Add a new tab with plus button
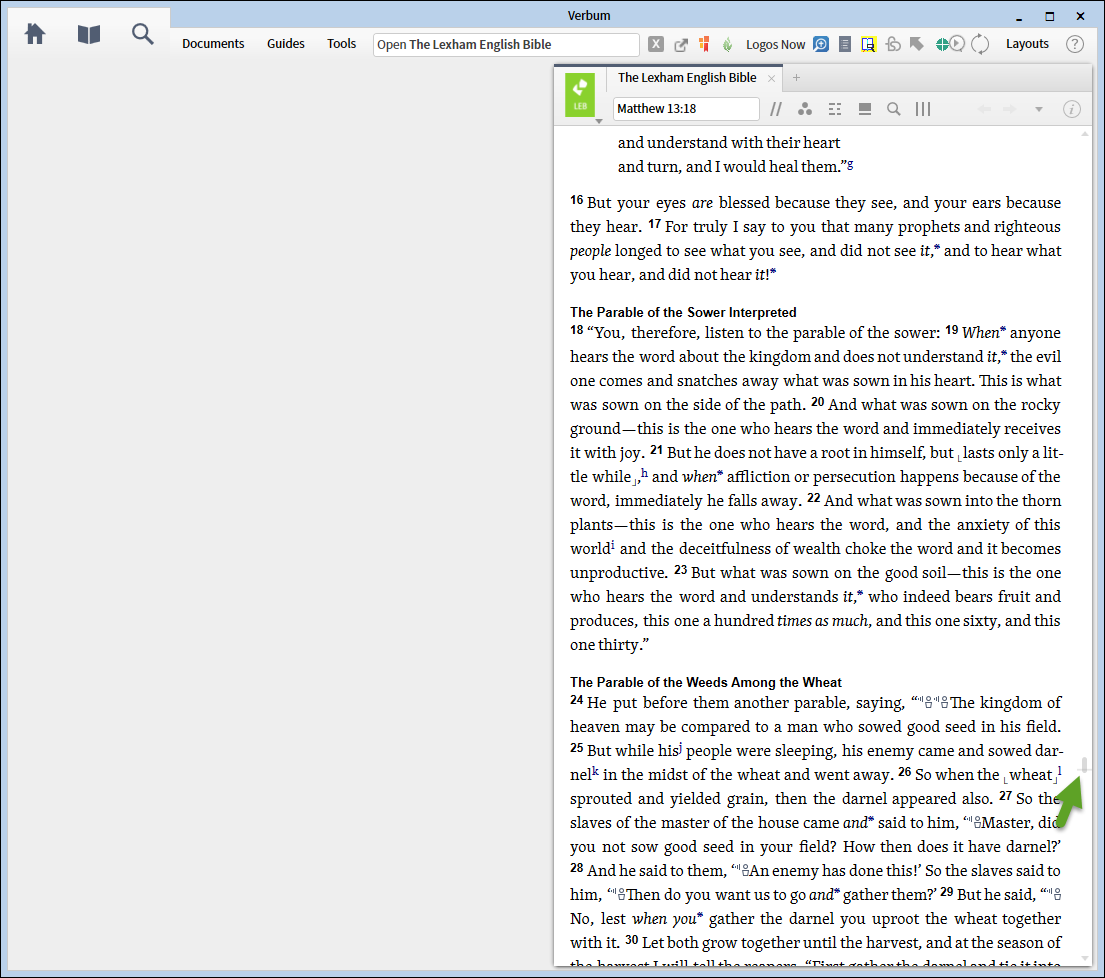Image resolution: width=1105 pixels, height=978 pixels. 796,78
